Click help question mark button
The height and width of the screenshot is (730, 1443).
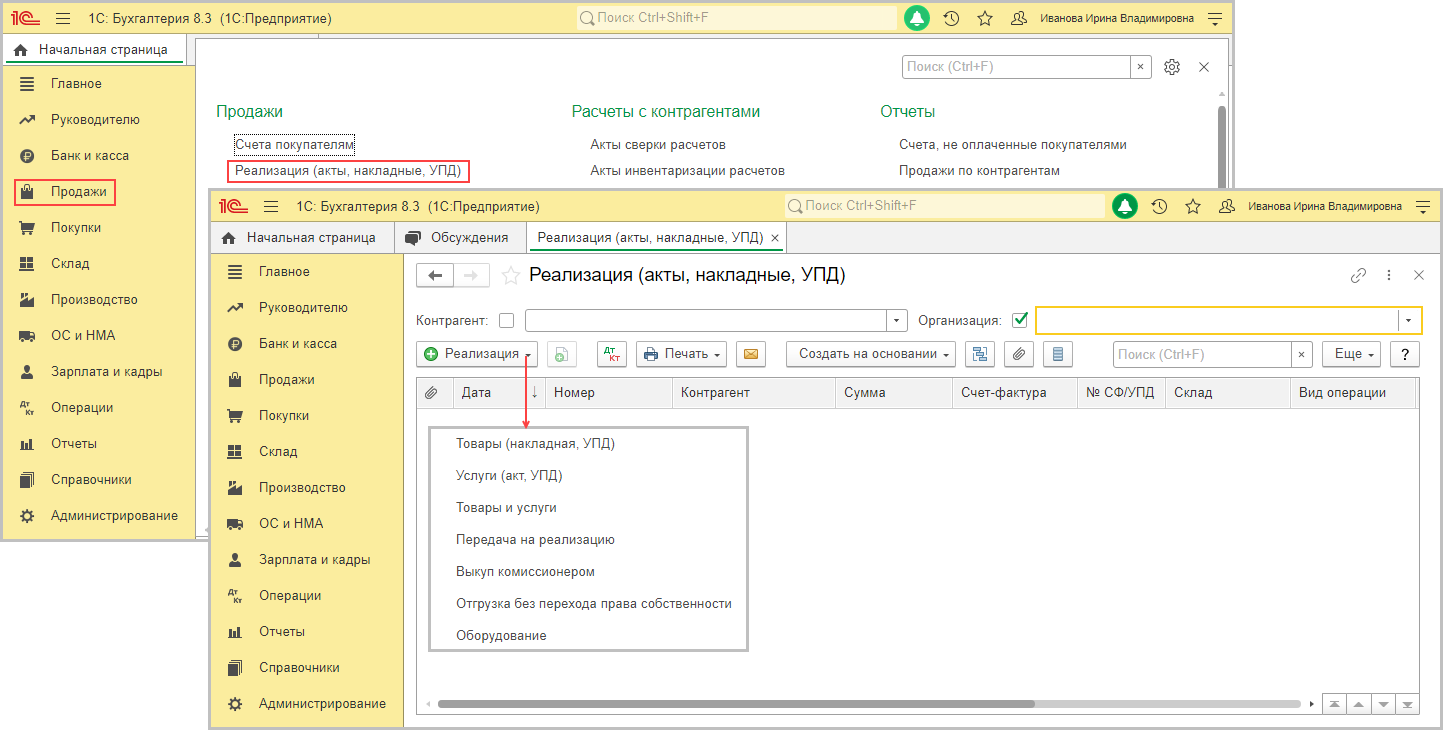(x=1405, y=354)
